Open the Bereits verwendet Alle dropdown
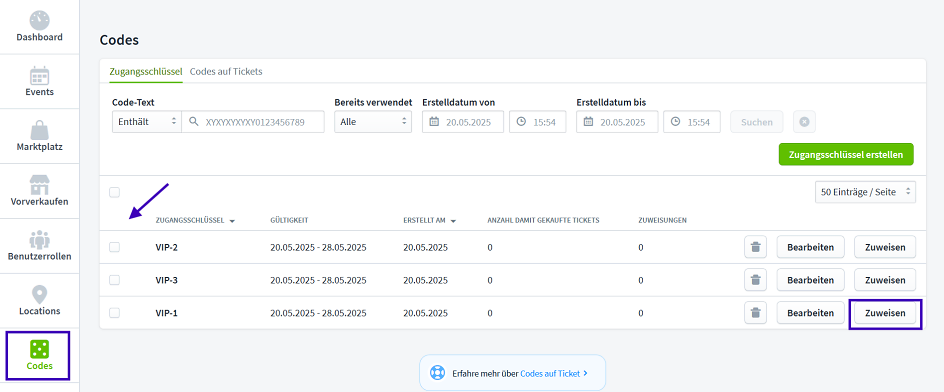This screenshot has height=392, width=944. pos(373,122)
